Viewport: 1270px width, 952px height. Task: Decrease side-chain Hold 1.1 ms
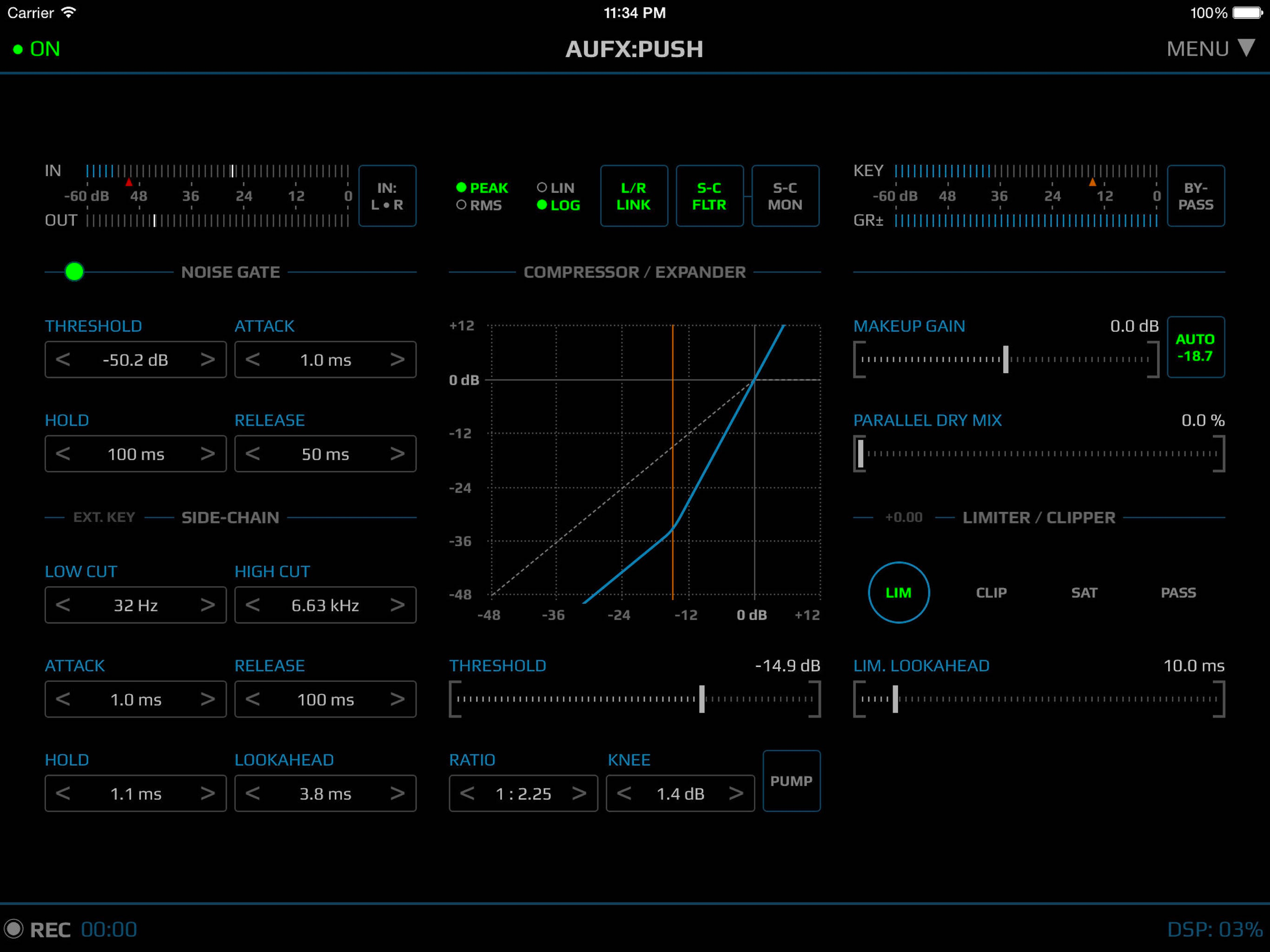point(63,793)
